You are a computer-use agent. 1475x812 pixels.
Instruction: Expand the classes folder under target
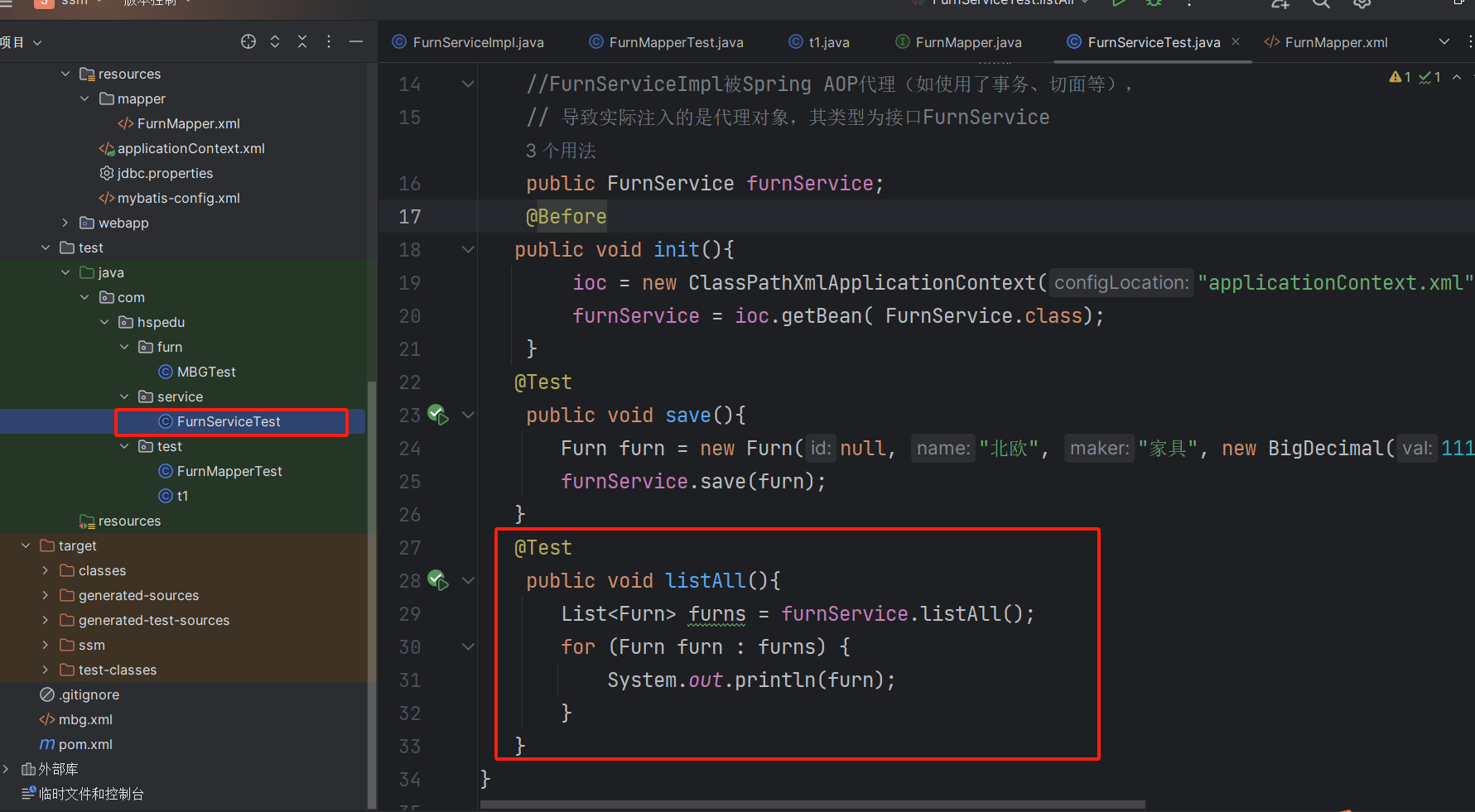pyautogui.click(x=46, y=570)
